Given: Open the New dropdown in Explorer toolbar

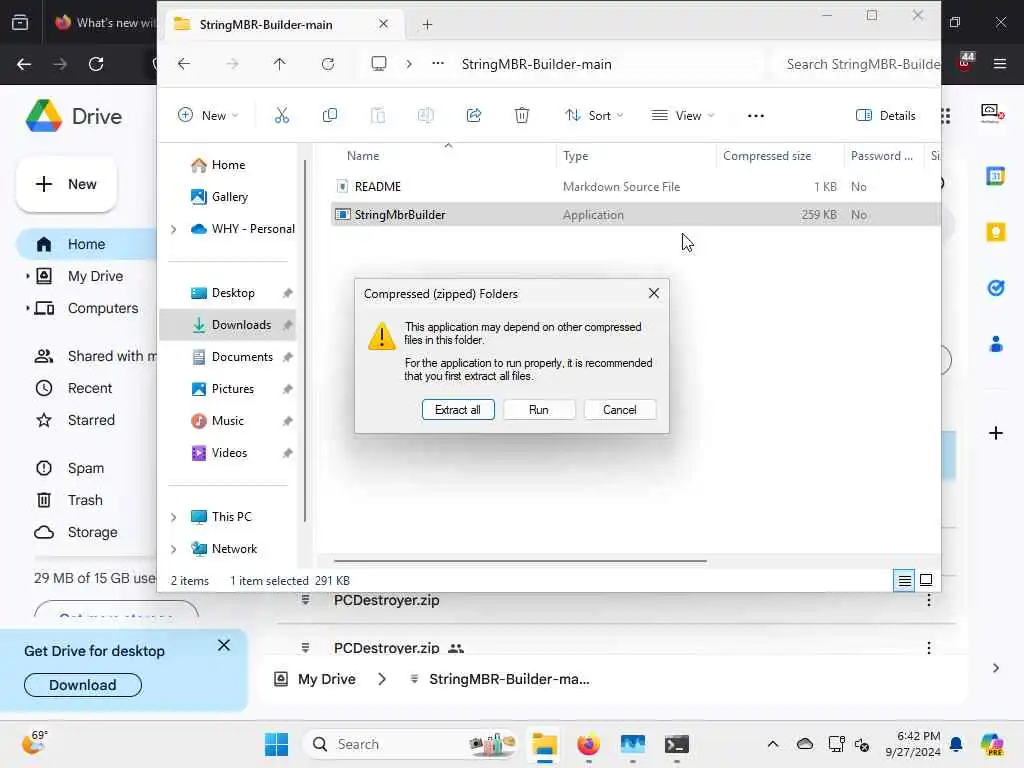Looking at the screenshot, I should pyautogui.click(x=208, y=116).
